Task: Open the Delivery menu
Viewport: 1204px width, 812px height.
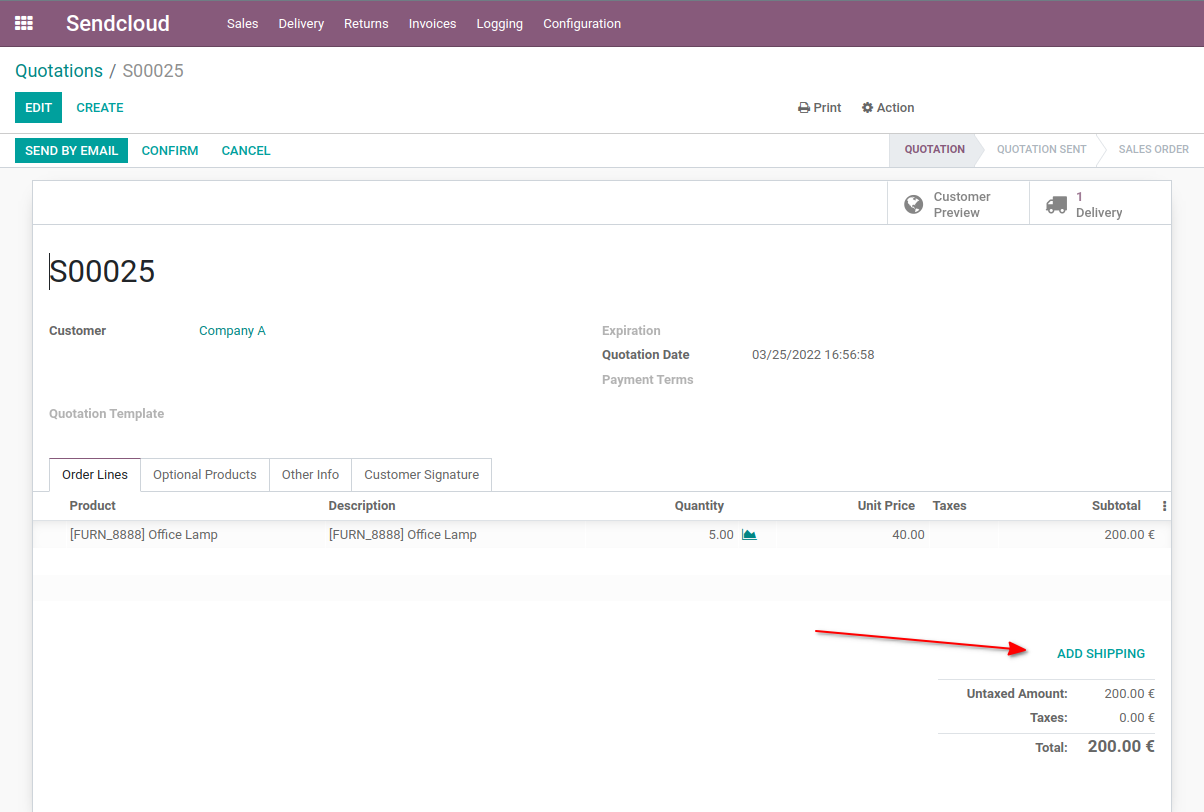Action: pyautogui.click(x=301, y=23)
